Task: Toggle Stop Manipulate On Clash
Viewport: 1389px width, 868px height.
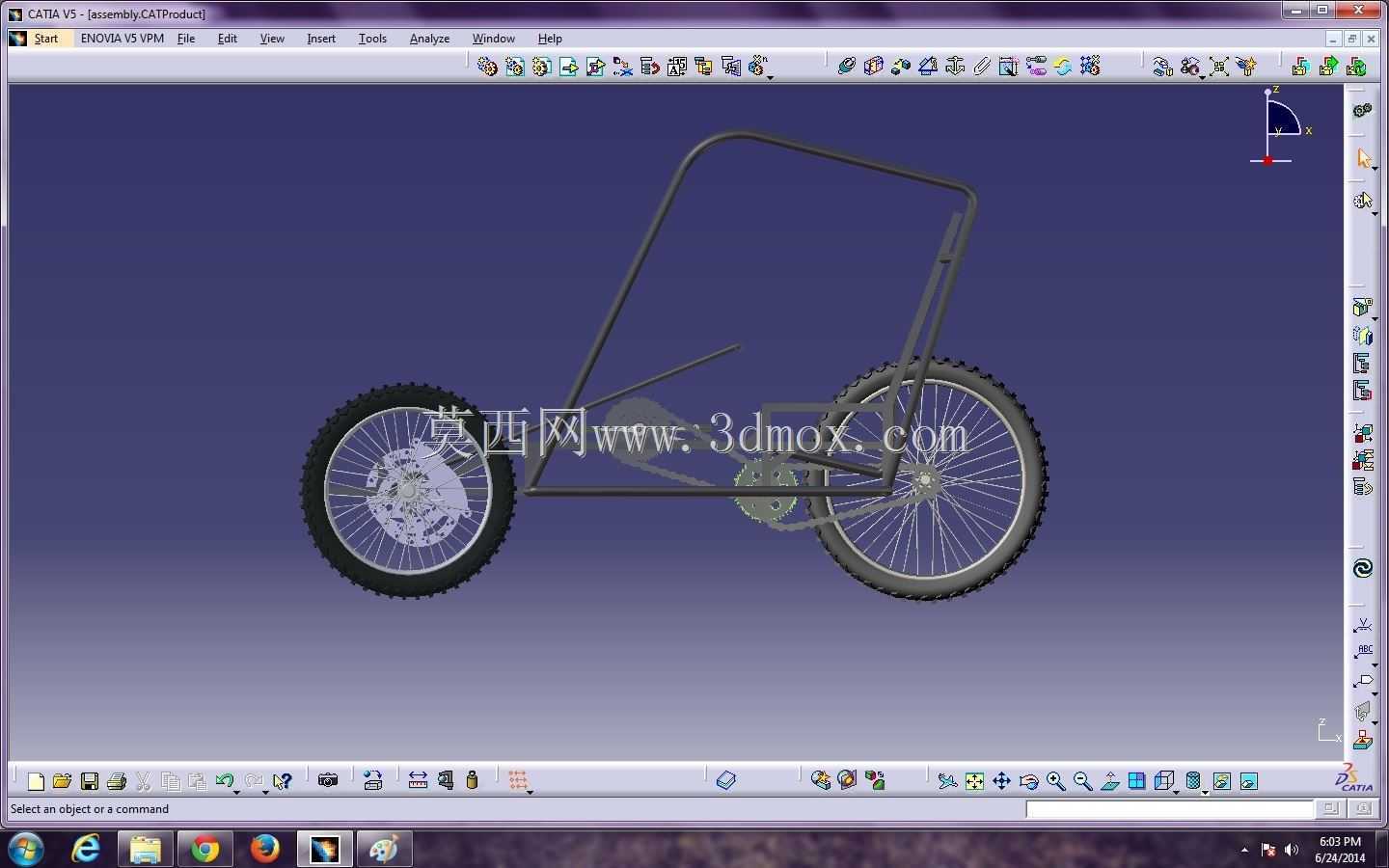Action: pos(1245,66)
